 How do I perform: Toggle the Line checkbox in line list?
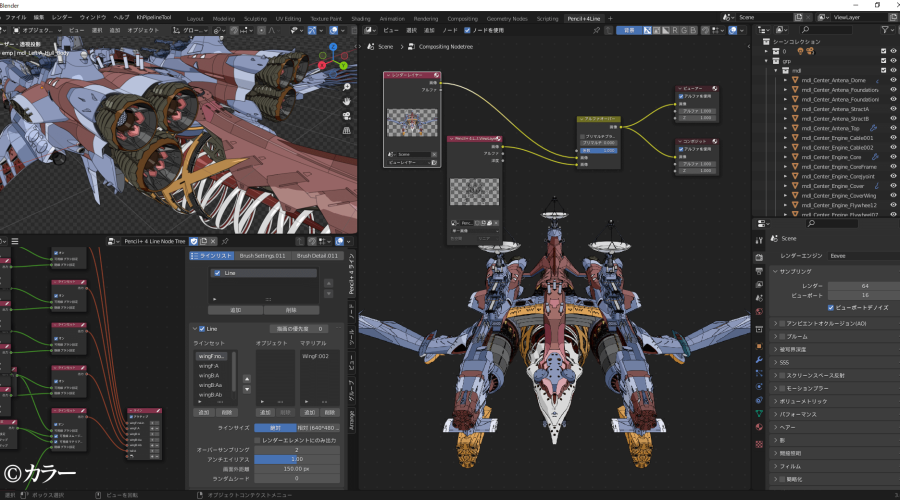point(216,273)
